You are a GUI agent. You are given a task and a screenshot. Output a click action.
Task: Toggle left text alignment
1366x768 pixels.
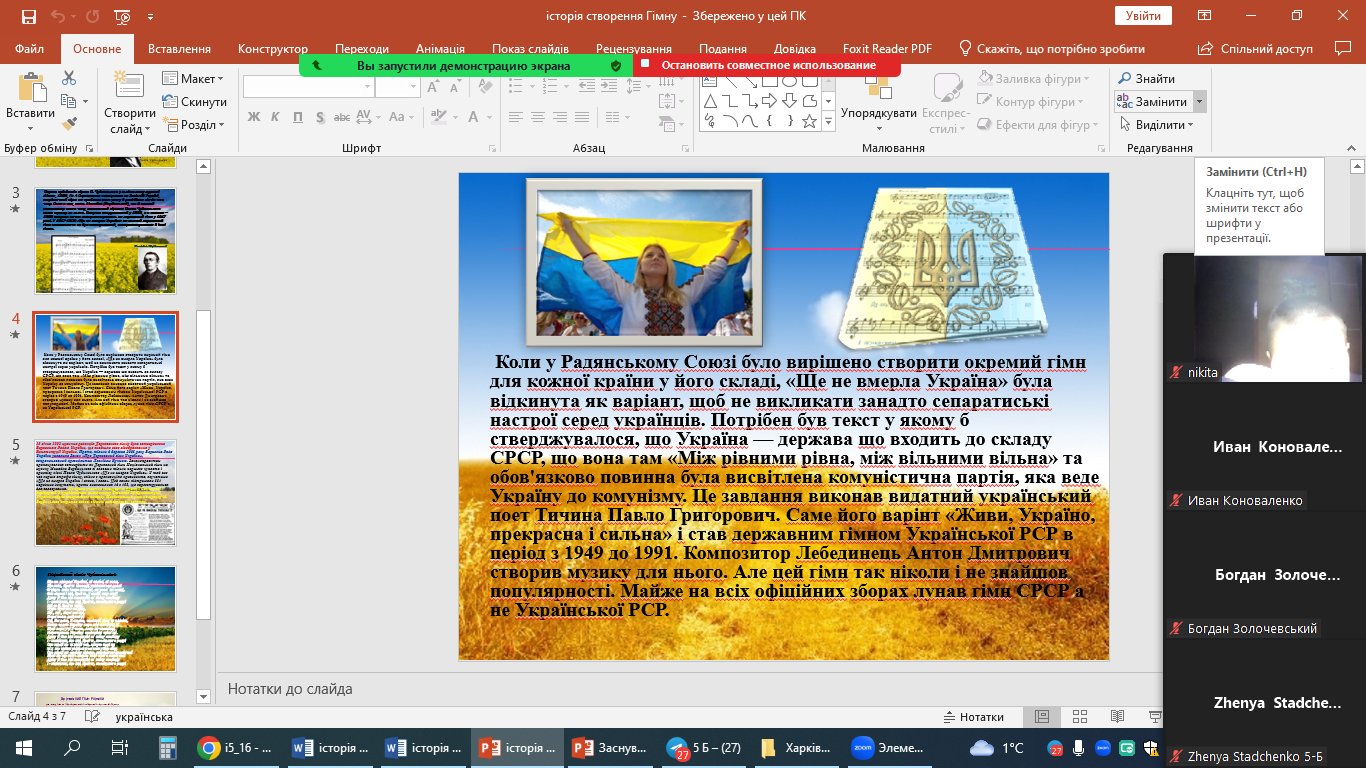click(516, 117)
